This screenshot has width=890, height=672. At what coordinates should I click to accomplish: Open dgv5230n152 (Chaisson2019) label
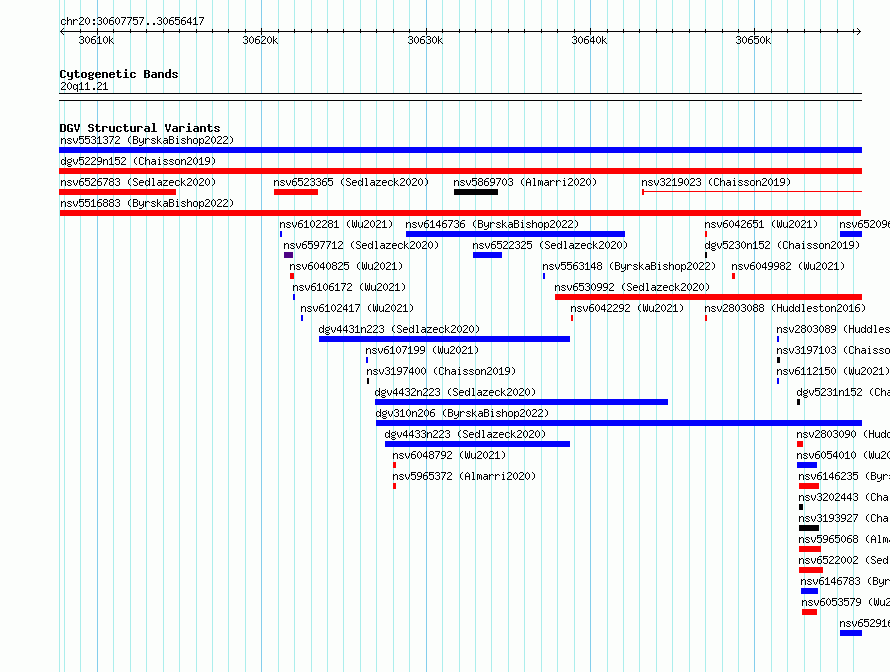coord(782,245)
